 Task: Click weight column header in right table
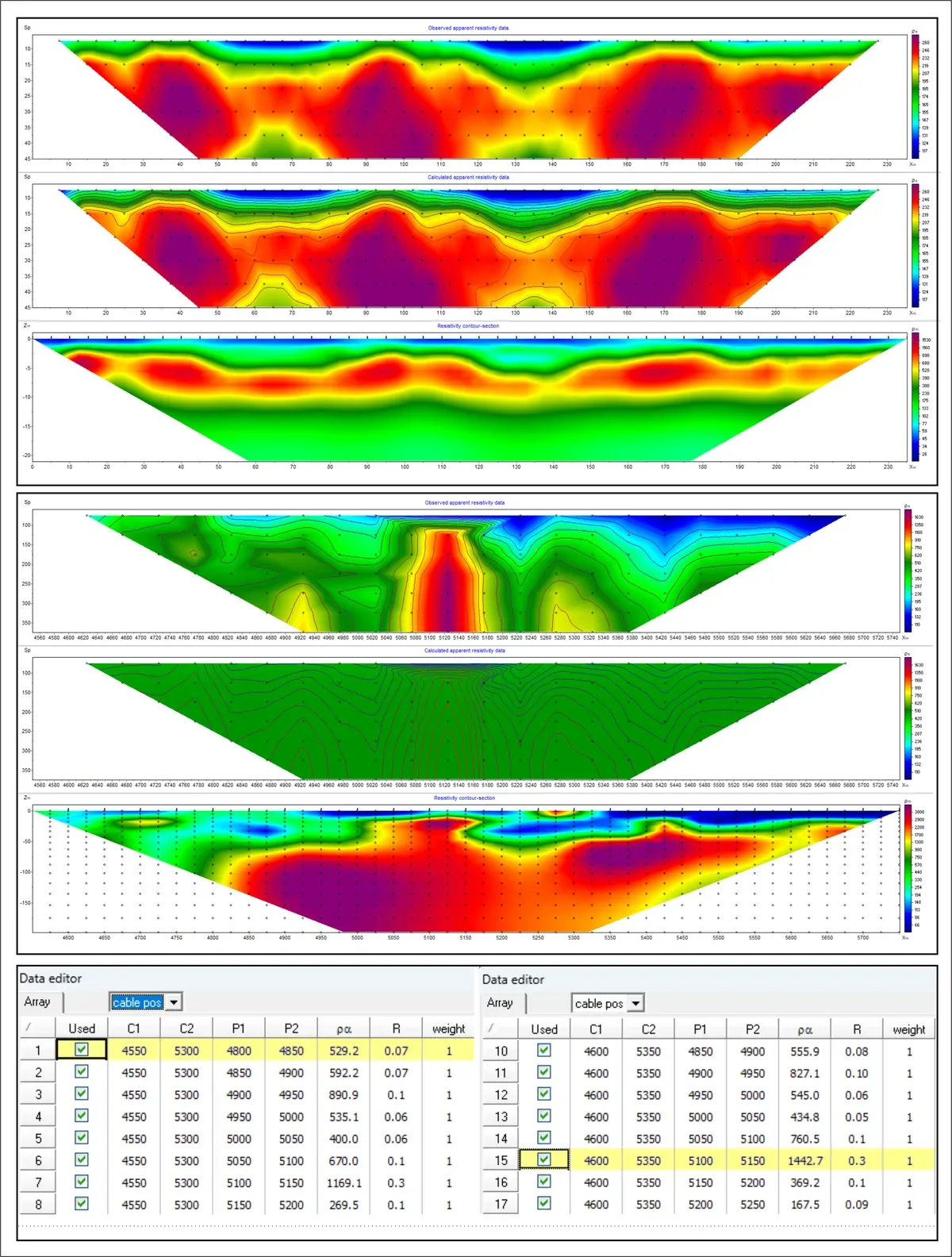[x=908, y=1029]
